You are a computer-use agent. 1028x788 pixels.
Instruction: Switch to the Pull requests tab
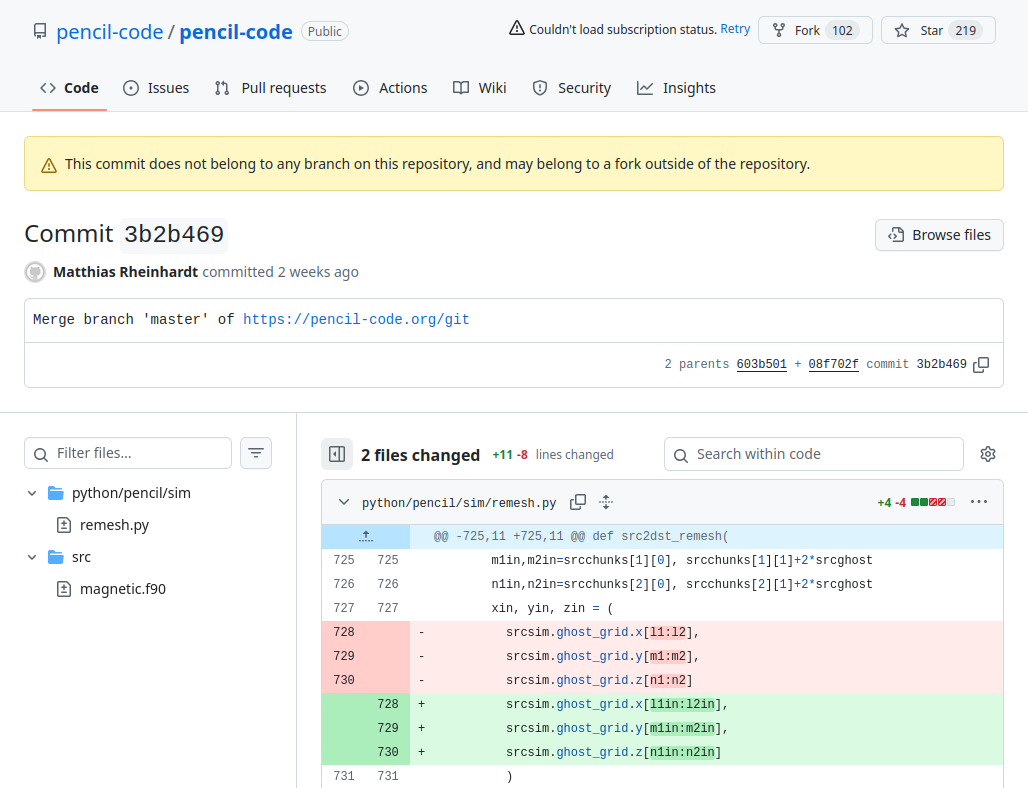[270, 88]
